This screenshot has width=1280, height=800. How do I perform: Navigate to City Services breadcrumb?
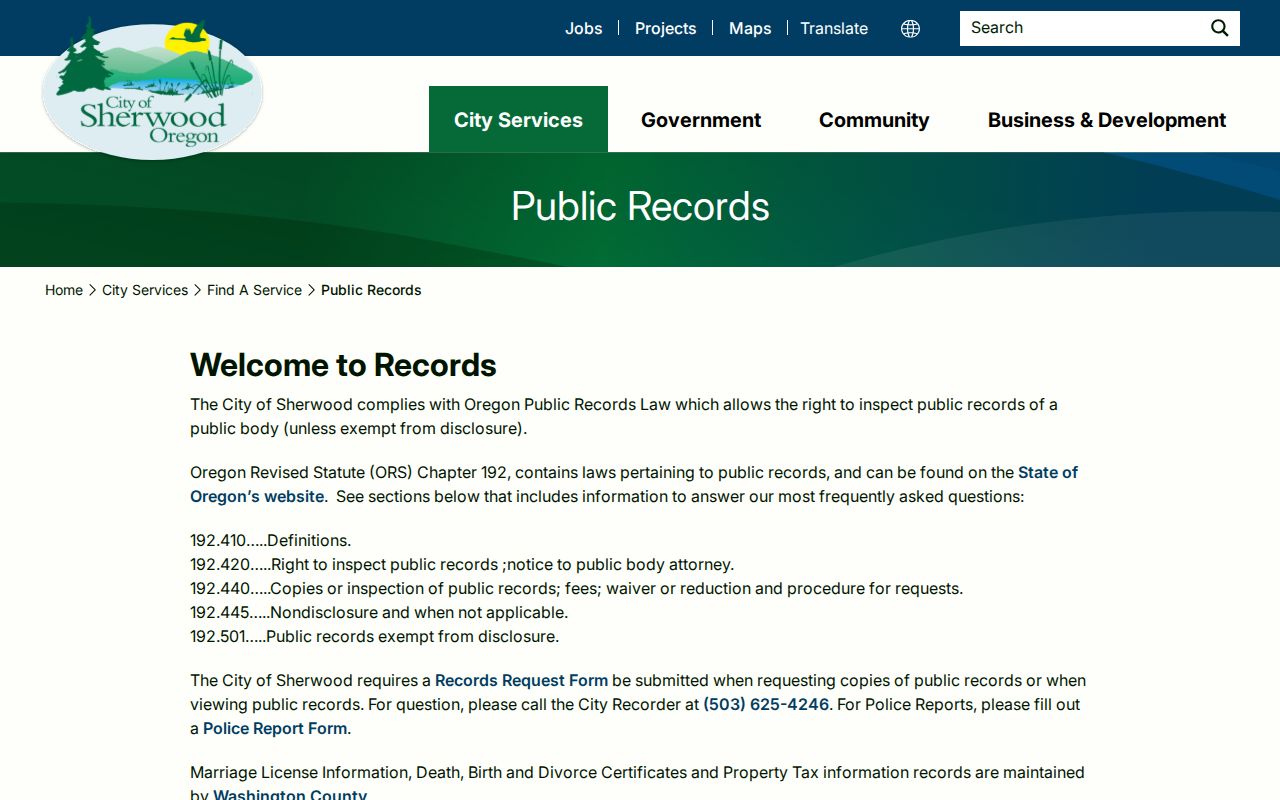[145, 290]
